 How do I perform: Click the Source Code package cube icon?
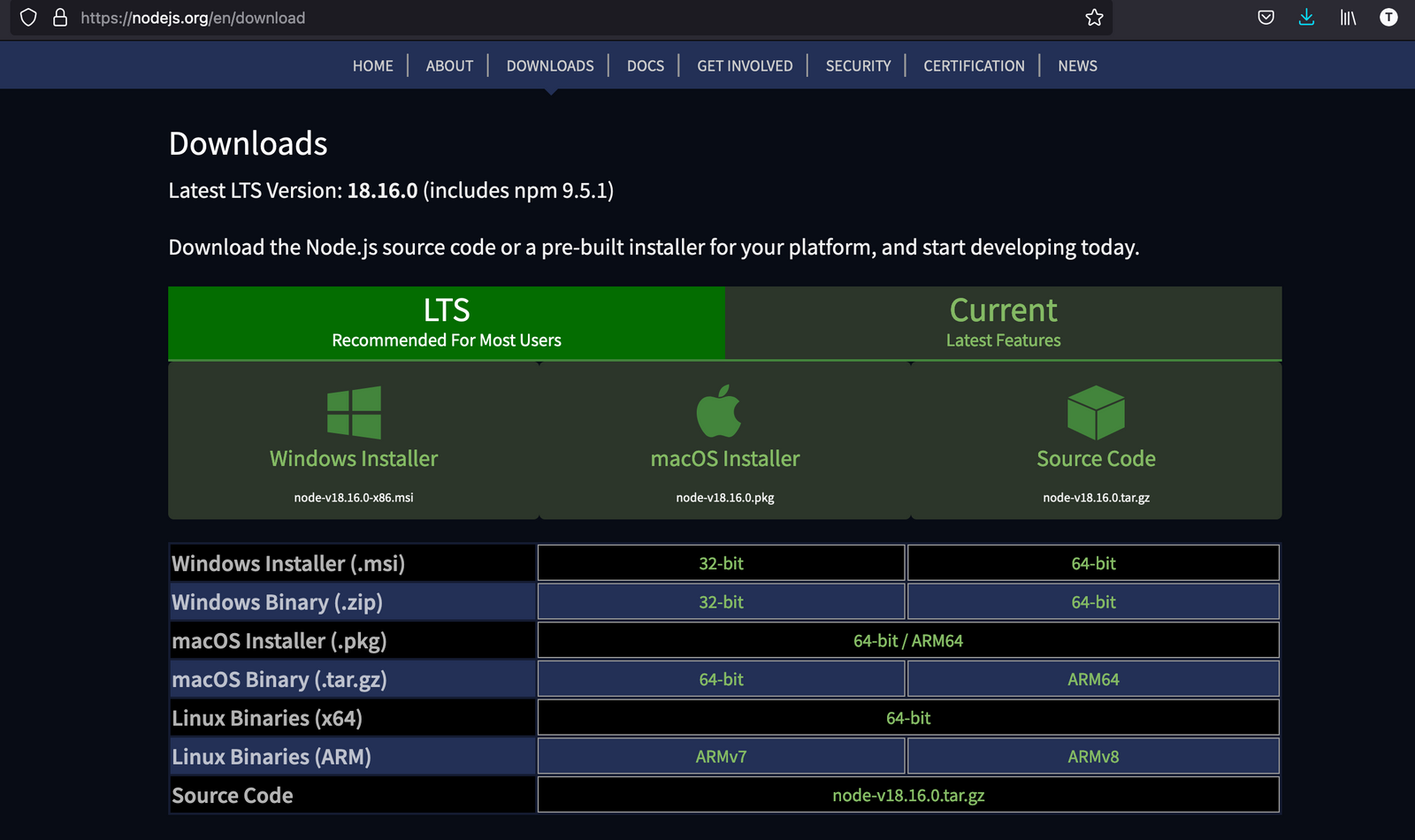coord(1096,411)
